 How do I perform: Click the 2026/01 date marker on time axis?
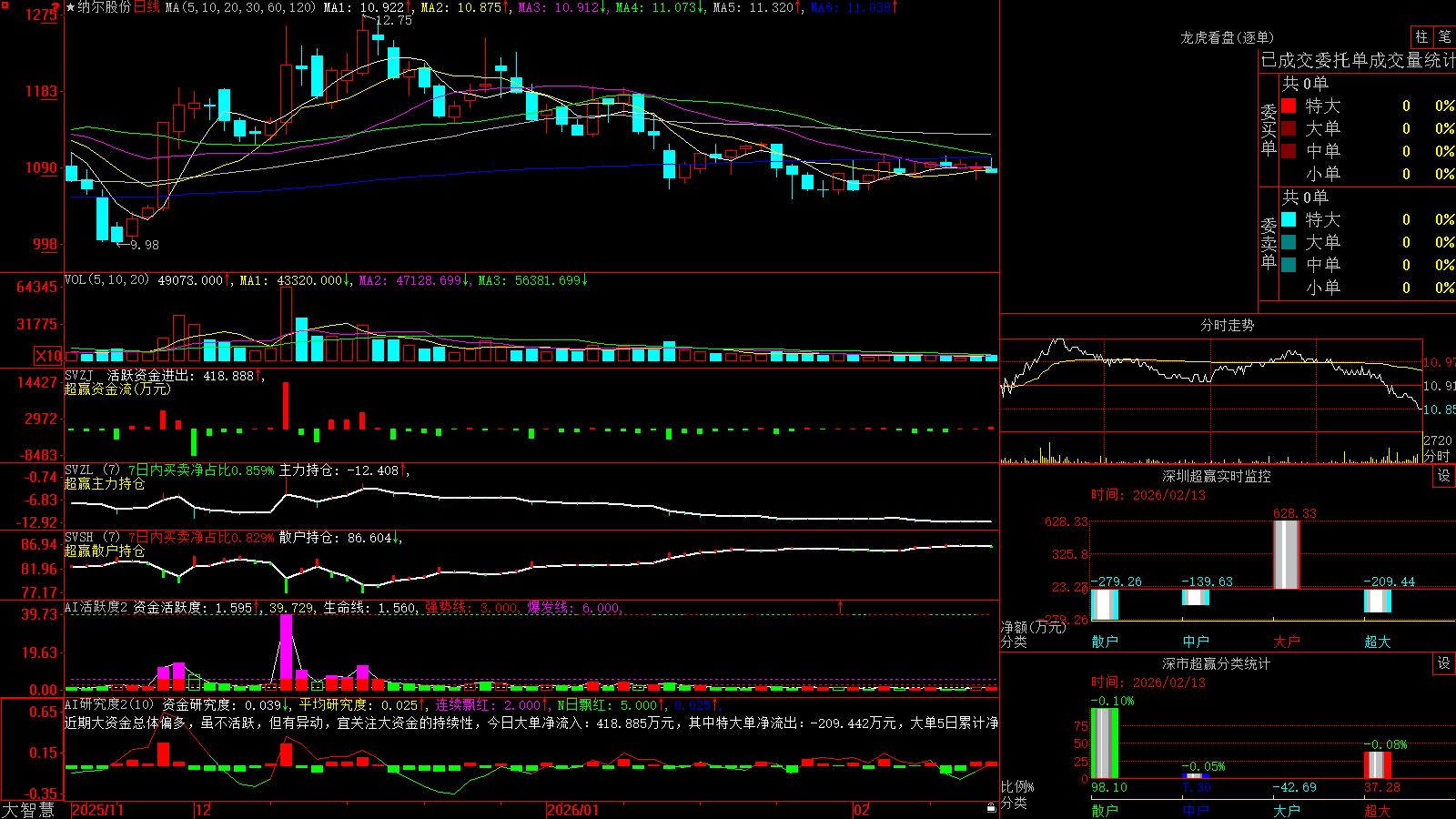point(573,810)
